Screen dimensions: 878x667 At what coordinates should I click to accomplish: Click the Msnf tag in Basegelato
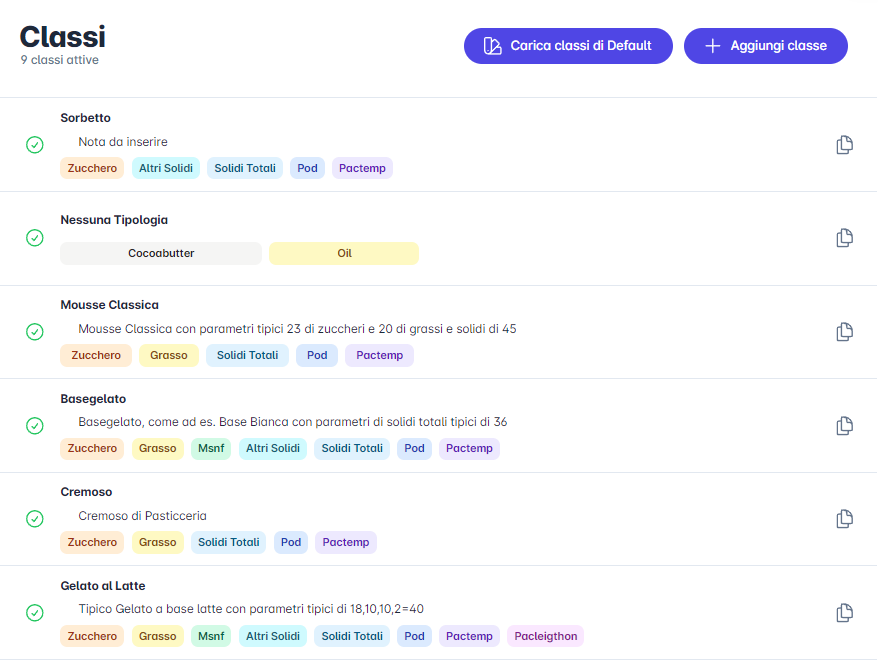pyautogui.click(x=211, y=449)
